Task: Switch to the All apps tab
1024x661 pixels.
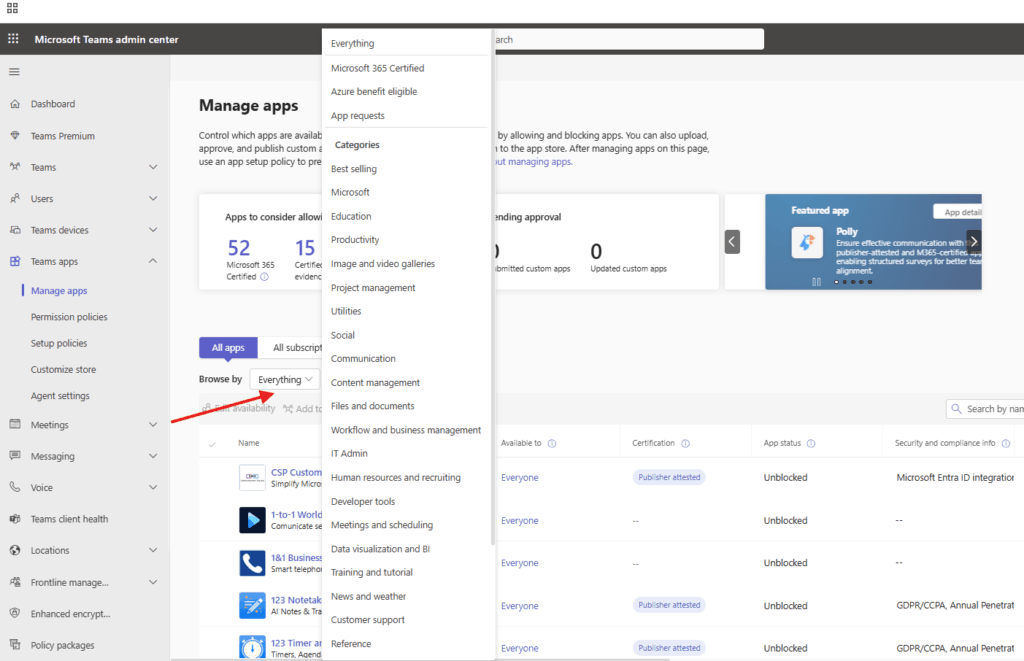Action: tap(228, 348)
